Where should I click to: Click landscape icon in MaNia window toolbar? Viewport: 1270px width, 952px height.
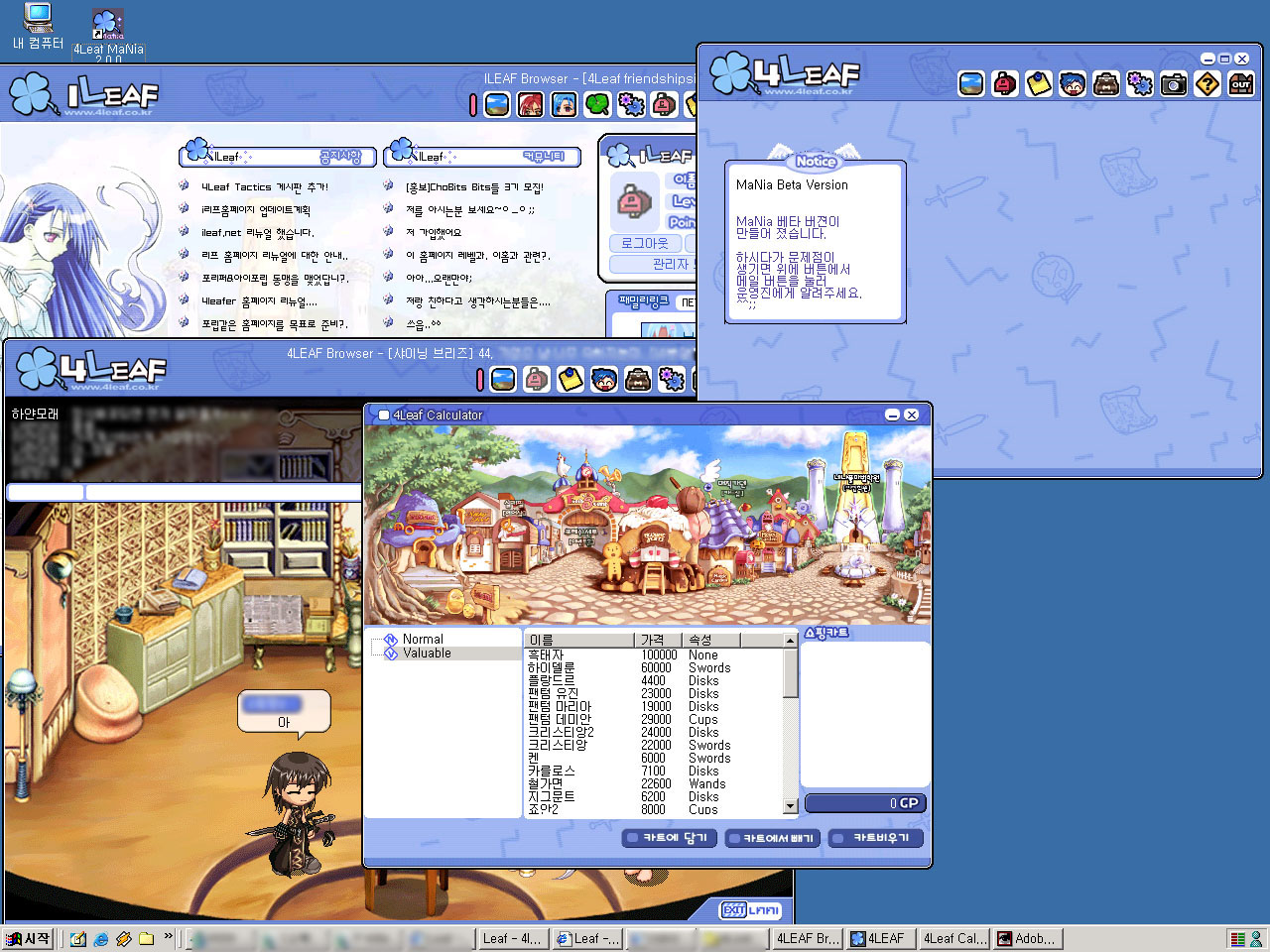[x=971, y=84]
